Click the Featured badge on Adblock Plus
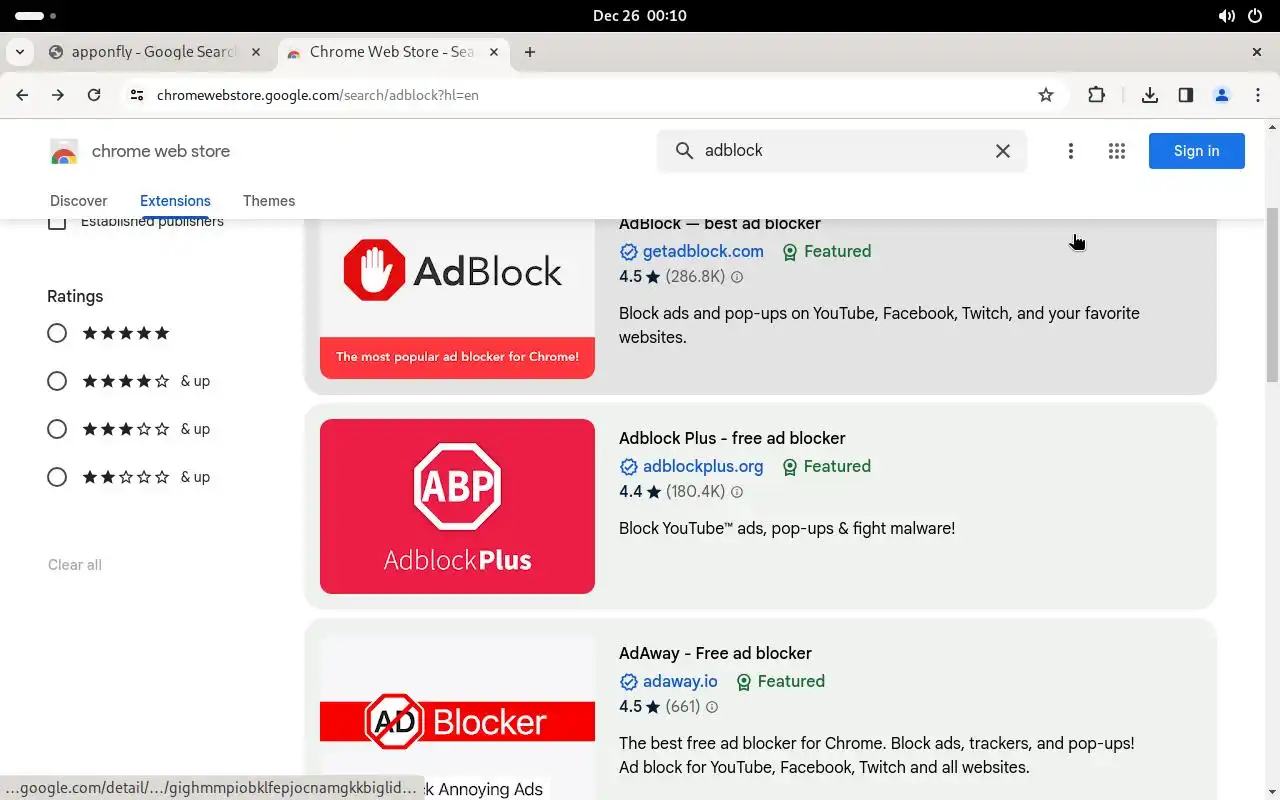The image size is (1280, 800). click(x=826, y=467)
